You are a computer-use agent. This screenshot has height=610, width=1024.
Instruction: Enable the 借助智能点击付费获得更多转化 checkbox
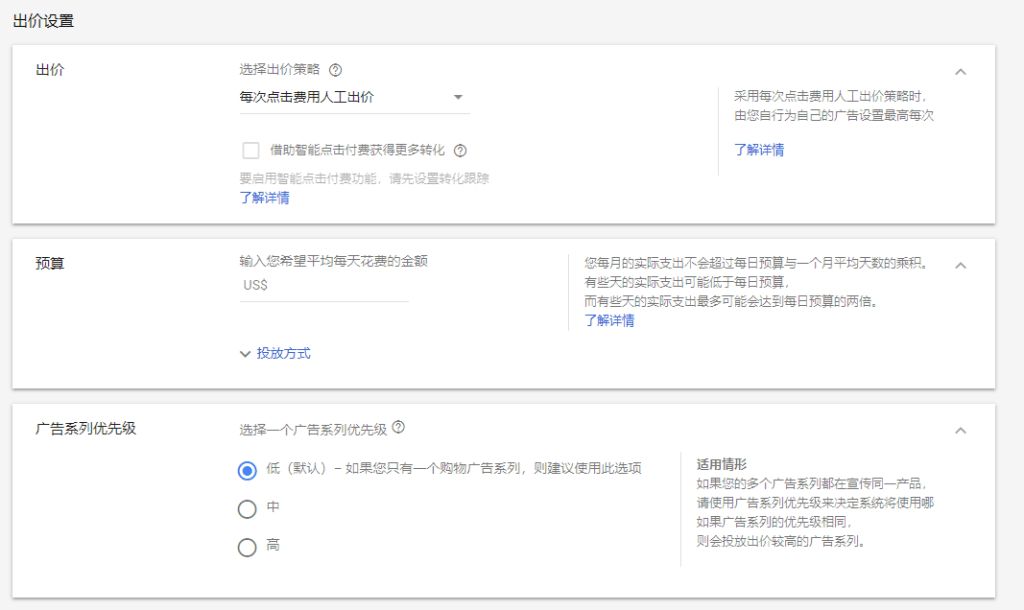point(251,151)
